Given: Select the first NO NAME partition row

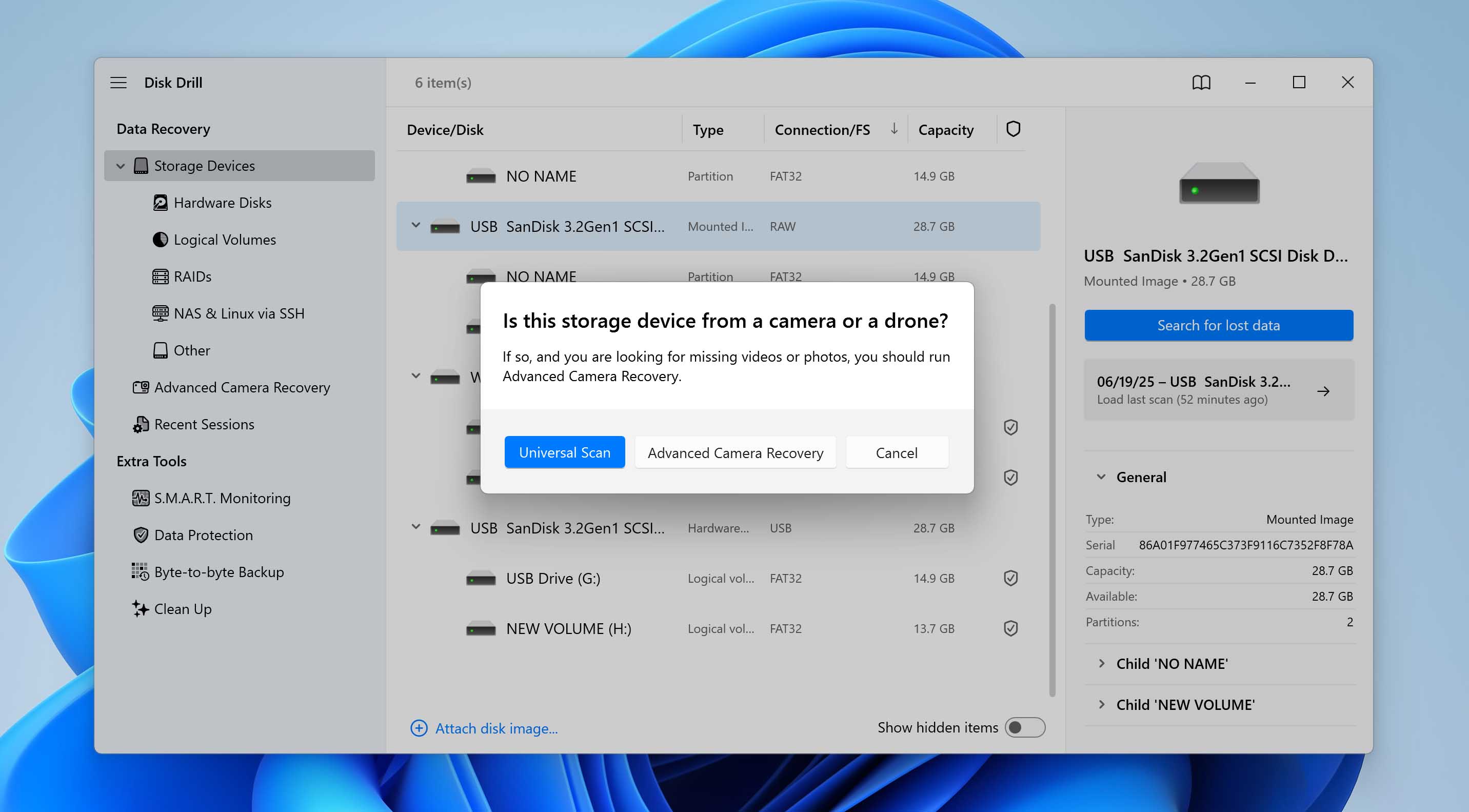Looking at the screenshot, I should [x=718, y=176].
